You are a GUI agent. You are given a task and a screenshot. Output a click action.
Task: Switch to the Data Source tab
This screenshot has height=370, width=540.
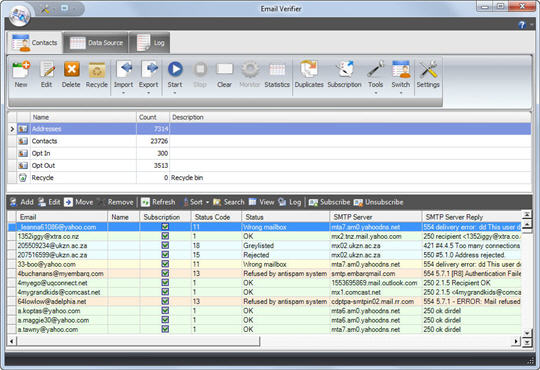pyautogui.click(x=96, y=43)
